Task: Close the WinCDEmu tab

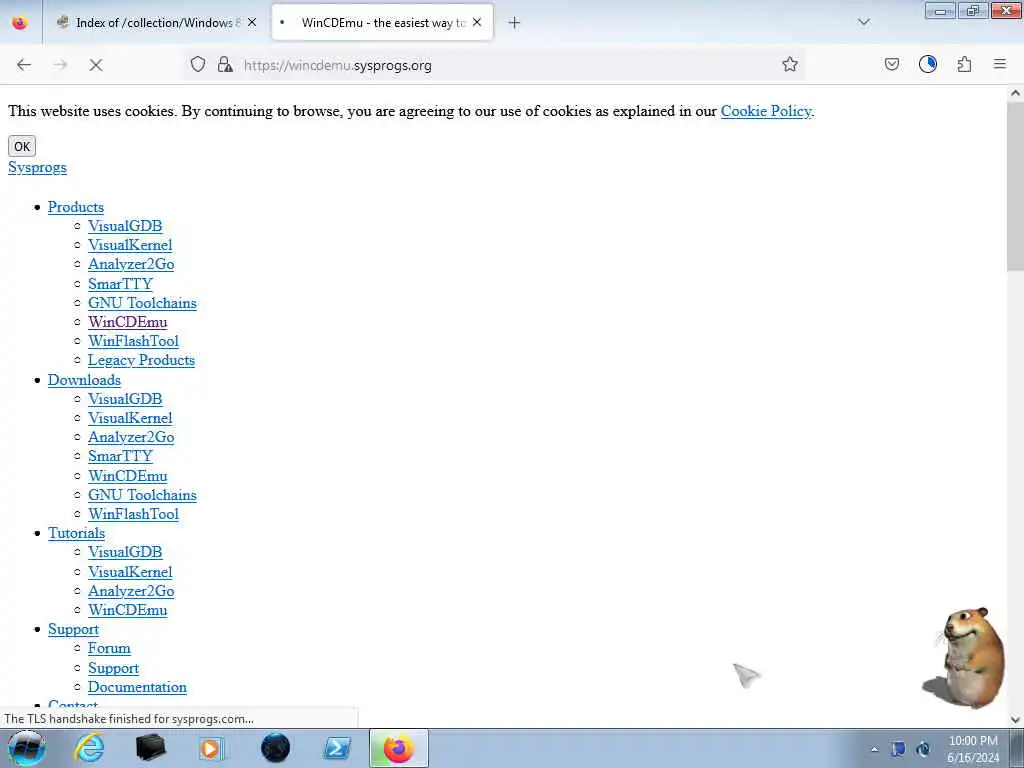Action: point(477,22)
